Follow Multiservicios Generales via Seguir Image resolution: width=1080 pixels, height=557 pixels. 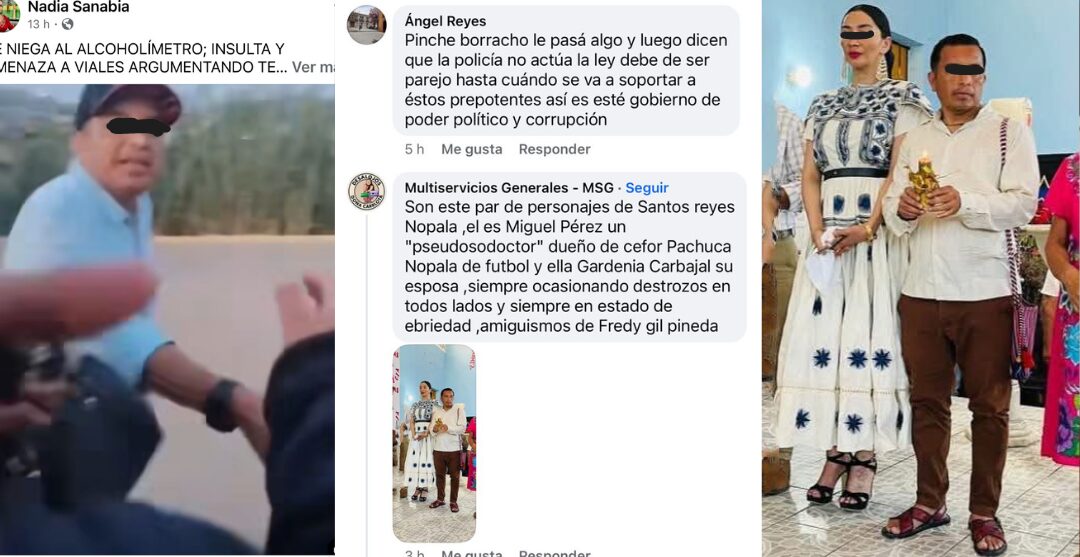[x=647, y=188]
